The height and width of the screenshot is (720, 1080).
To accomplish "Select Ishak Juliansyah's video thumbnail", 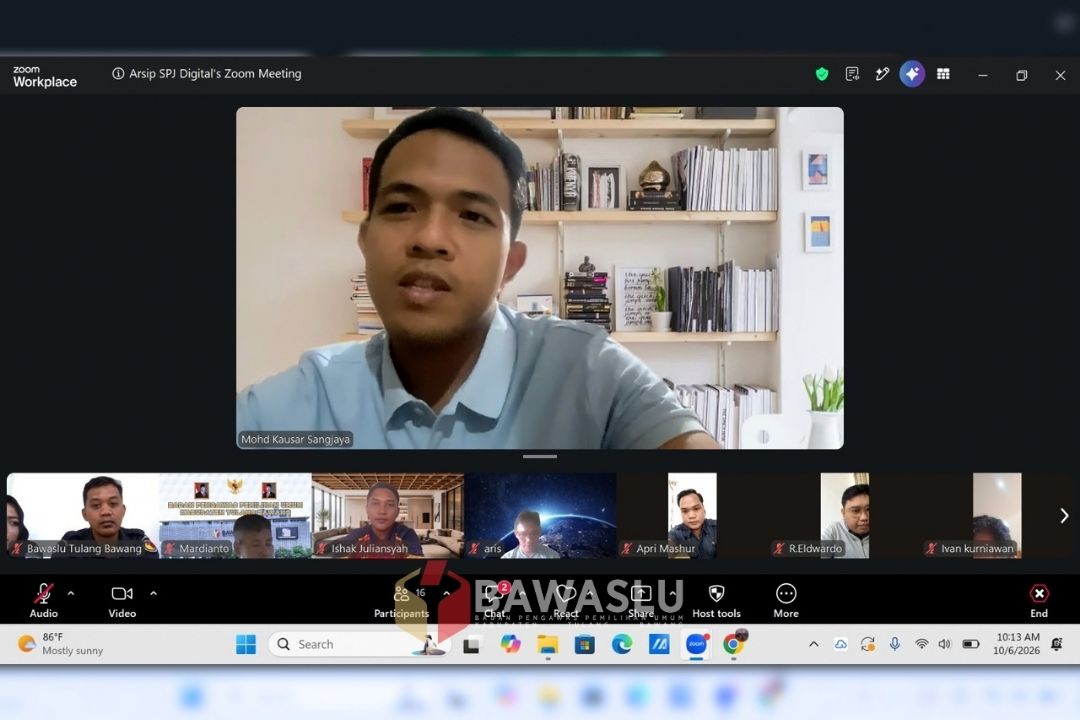I will (388, 515).
